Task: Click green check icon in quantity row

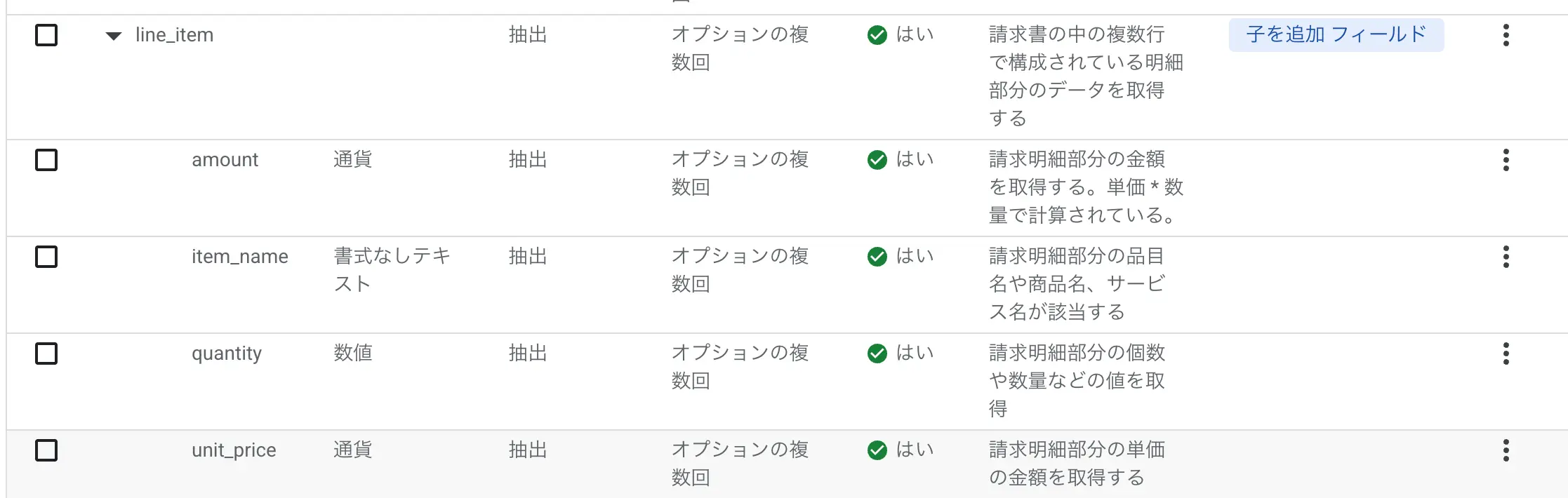Action: (x=877, y=354)
